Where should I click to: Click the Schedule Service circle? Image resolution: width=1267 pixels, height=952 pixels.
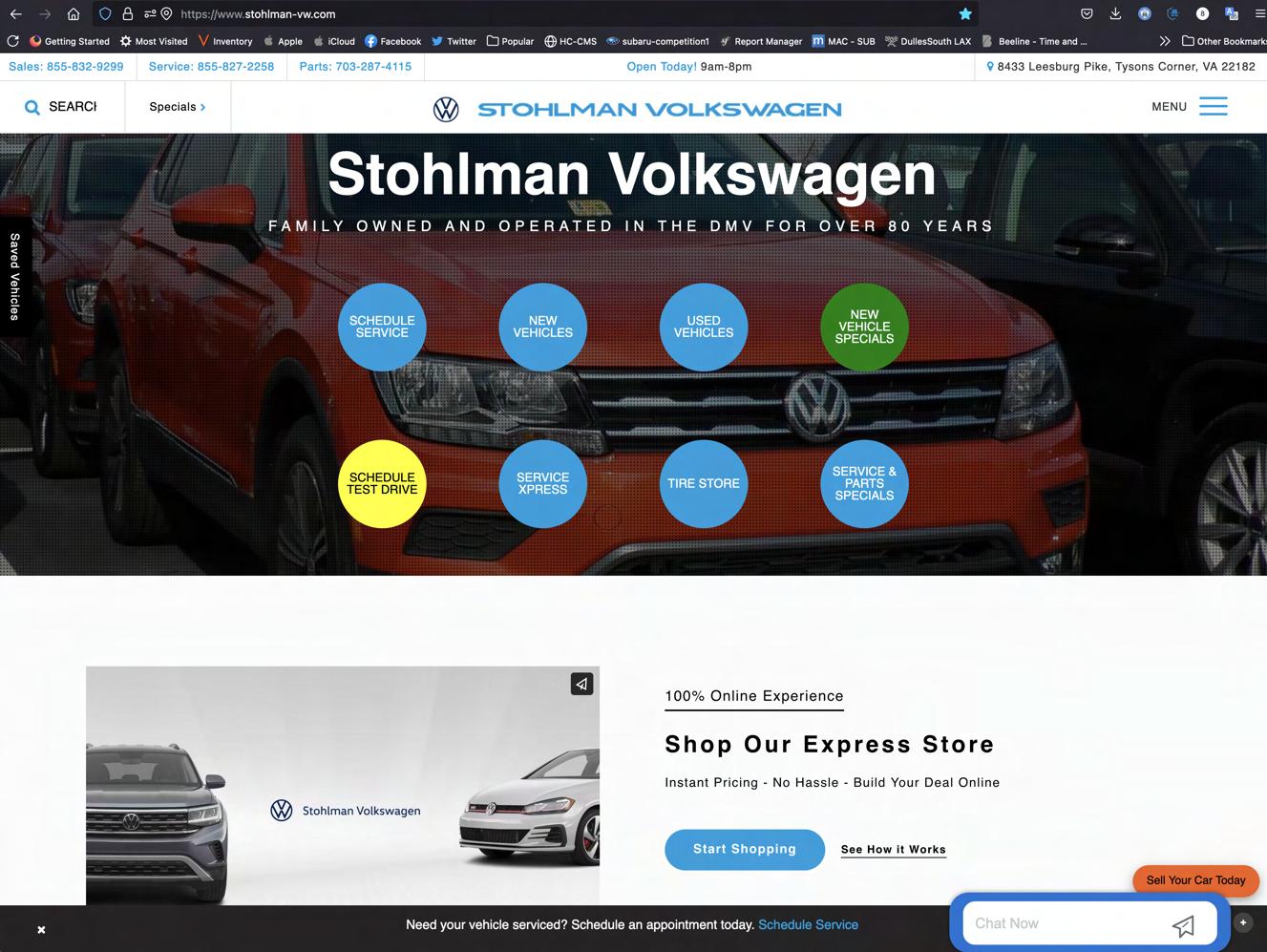[x=382, y=327]
